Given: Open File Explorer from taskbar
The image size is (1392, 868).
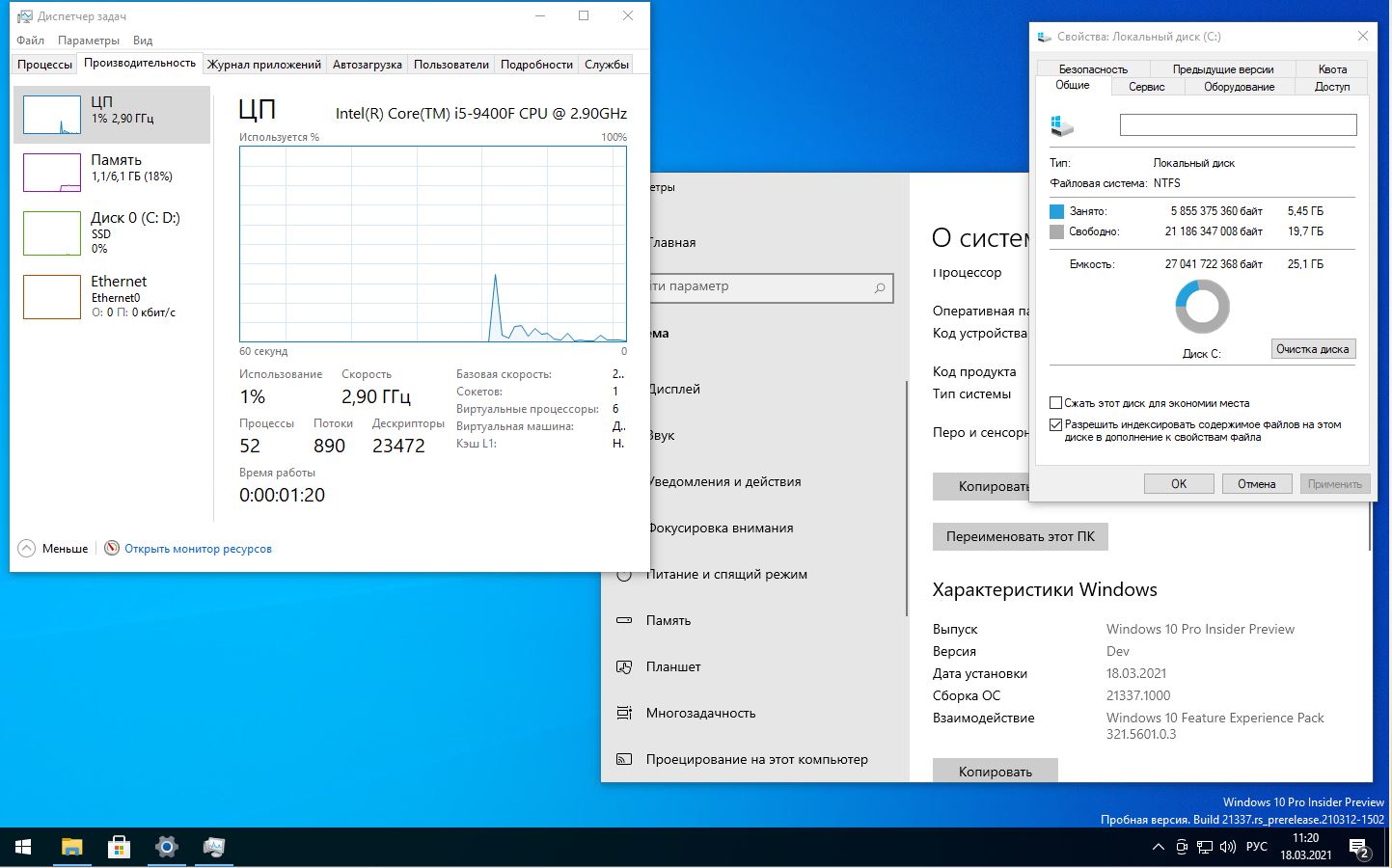Looking at the screenshot, I should [x=72, y=848].
